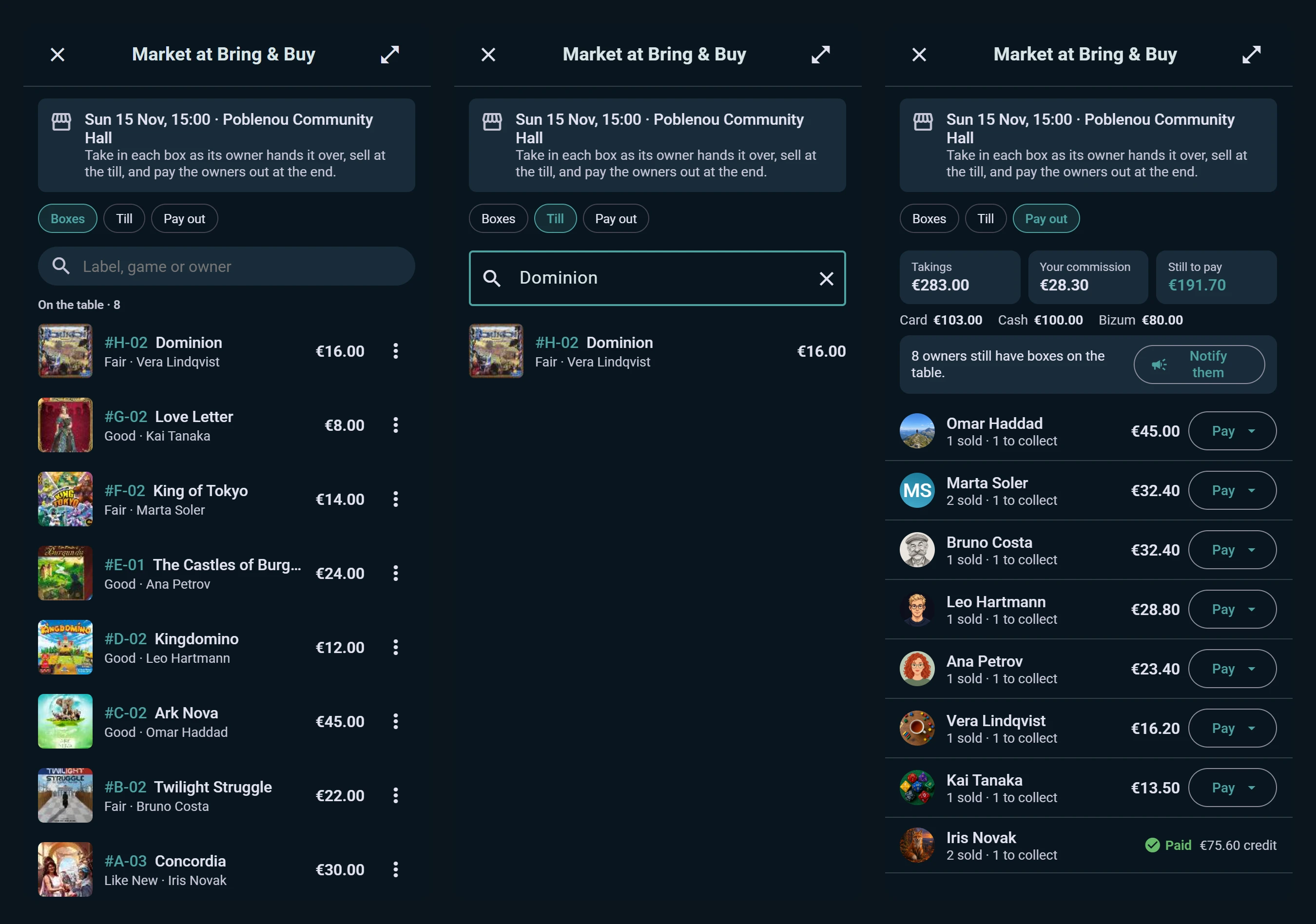Open the Pay dropdown for Marta Soler
The image size is (1316, 924).
1232,491
